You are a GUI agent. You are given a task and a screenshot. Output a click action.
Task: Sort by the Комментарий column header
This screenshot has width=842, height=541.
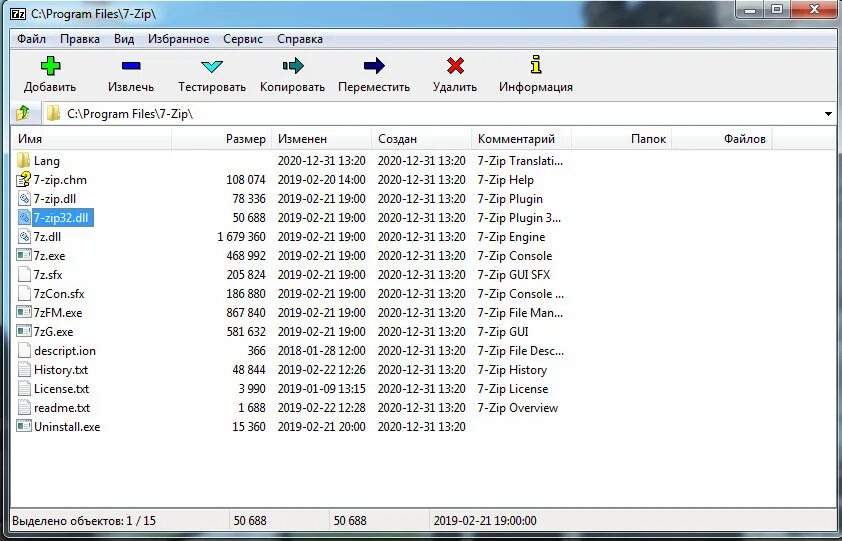point(521,139)
